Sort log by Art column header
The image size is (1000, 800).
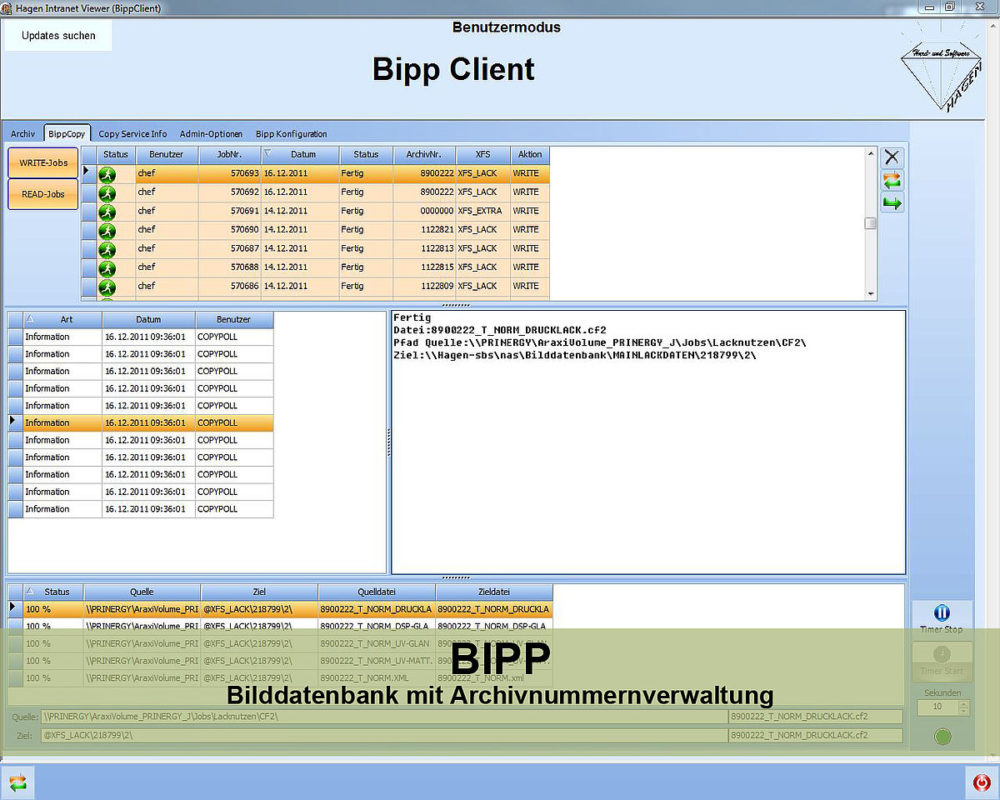[x=62, y=320]
